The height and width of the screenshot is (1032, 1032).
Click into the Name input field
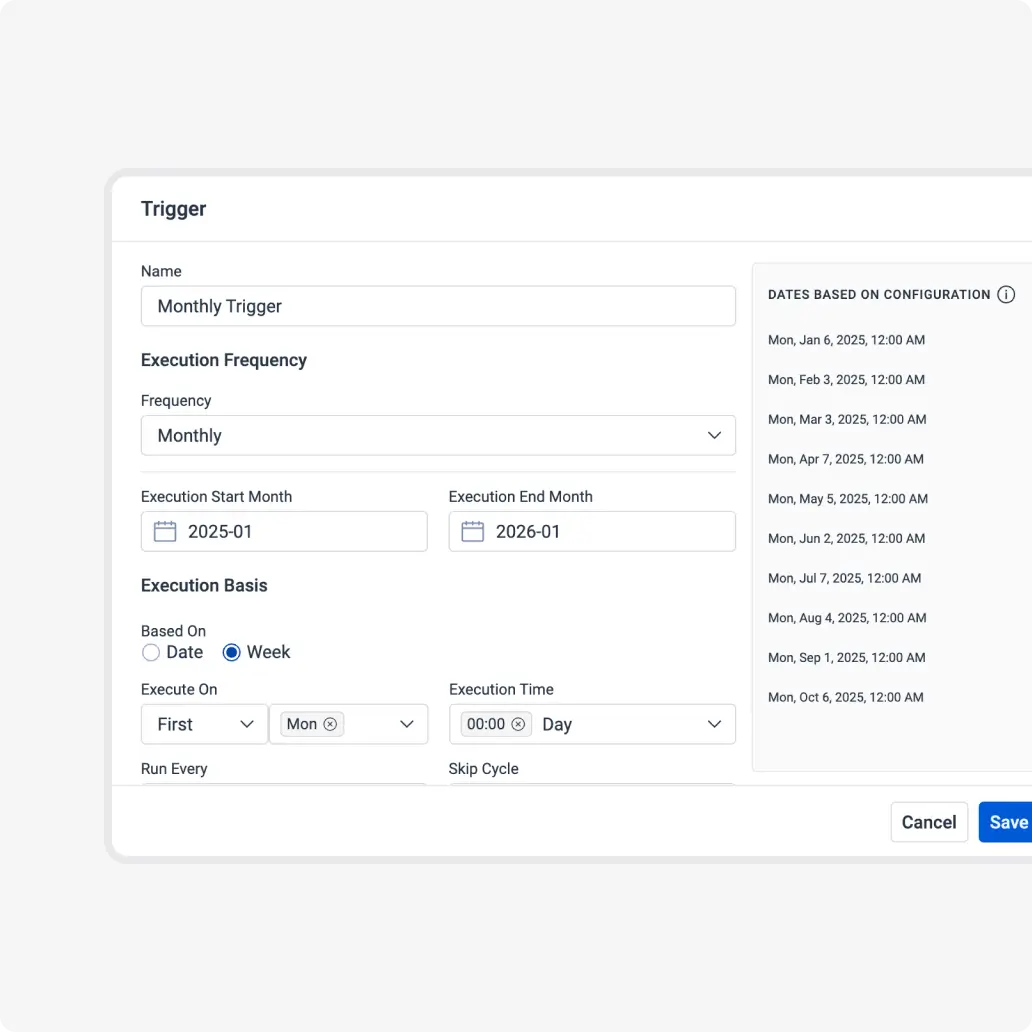438,306
